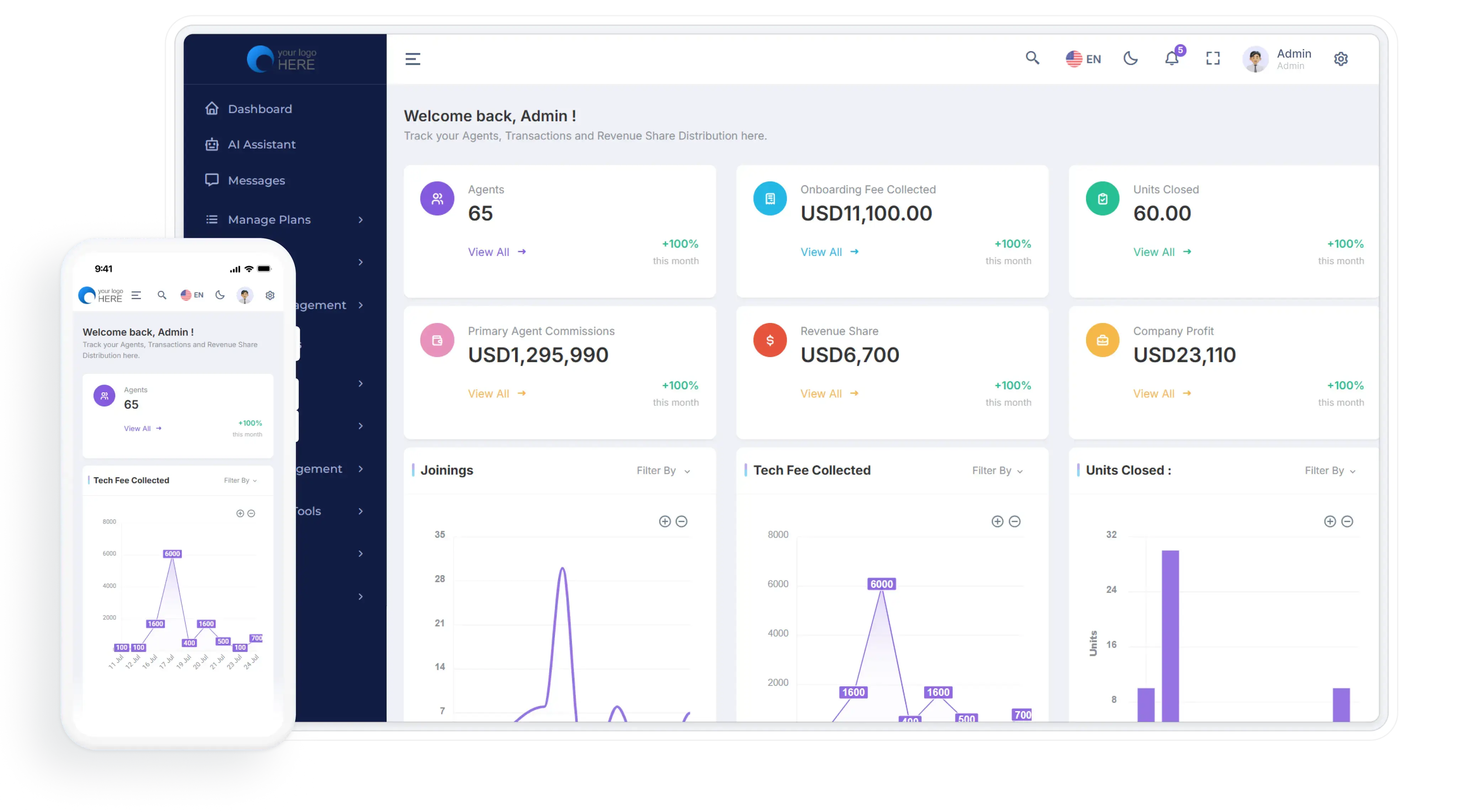Click Manage Plans list icon
This screenshot has height=812, width=1457.
point(212,219)
